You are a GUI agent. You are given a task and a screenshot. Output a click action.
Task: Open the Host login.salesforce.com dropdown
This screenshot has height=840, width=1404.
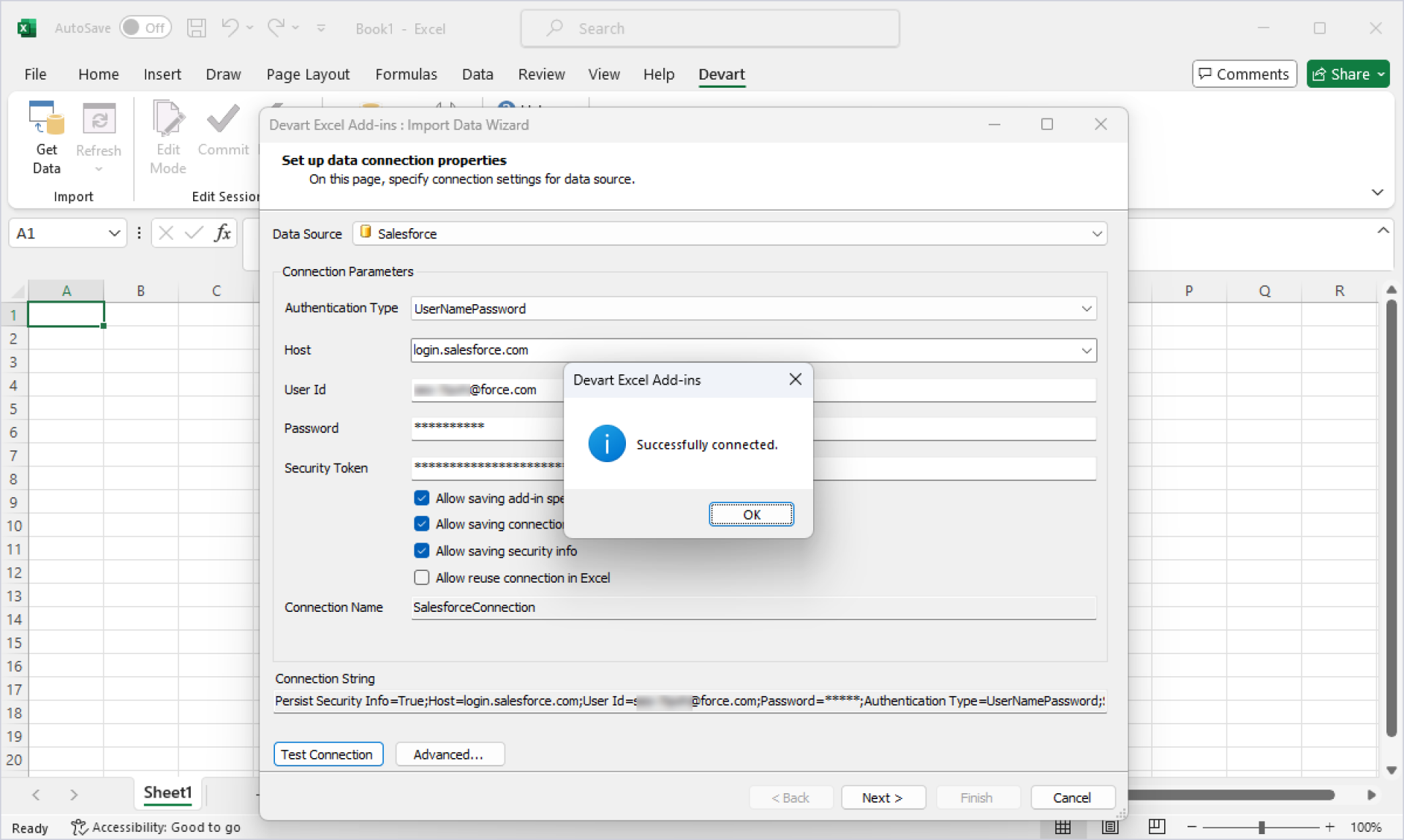(x=1087, y=350)
